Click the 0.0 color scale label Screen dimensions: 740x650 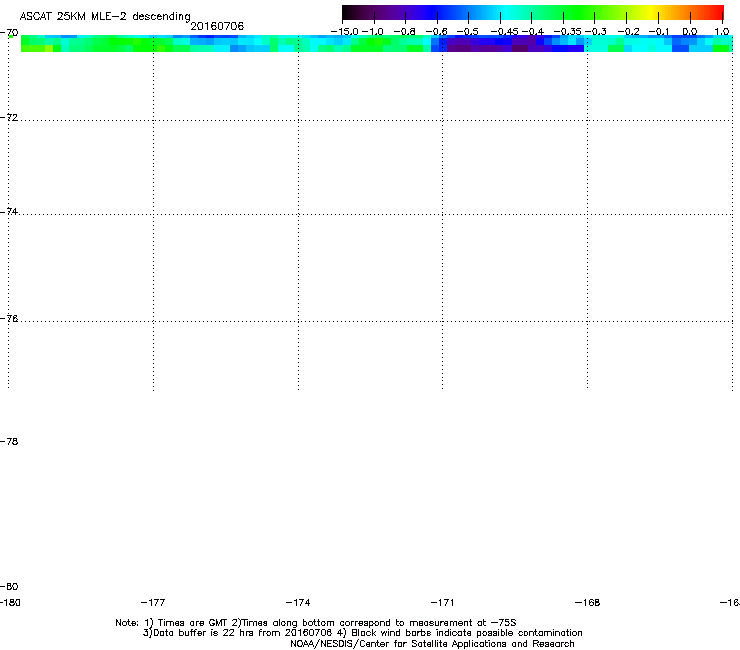(x=690, y=32)
